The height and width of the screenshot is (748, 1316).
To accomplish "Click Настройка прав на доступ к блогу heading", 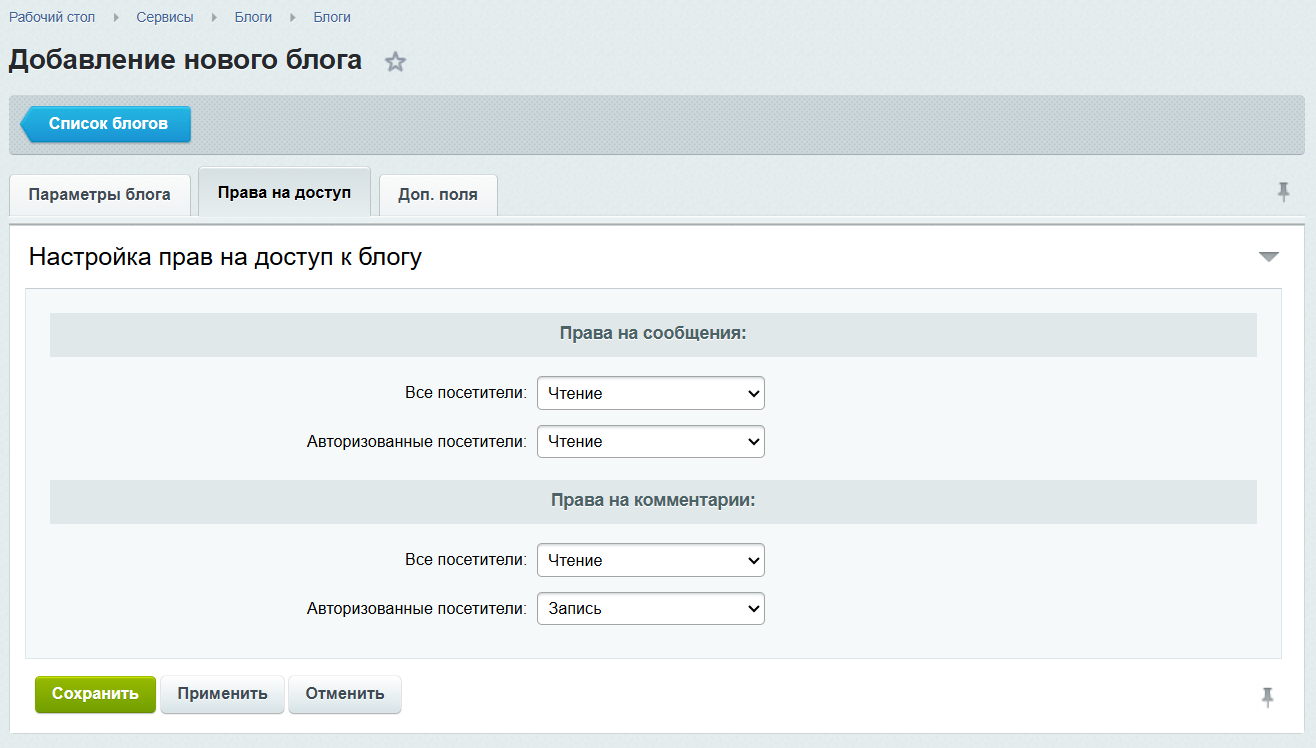I will click(225, 257).
